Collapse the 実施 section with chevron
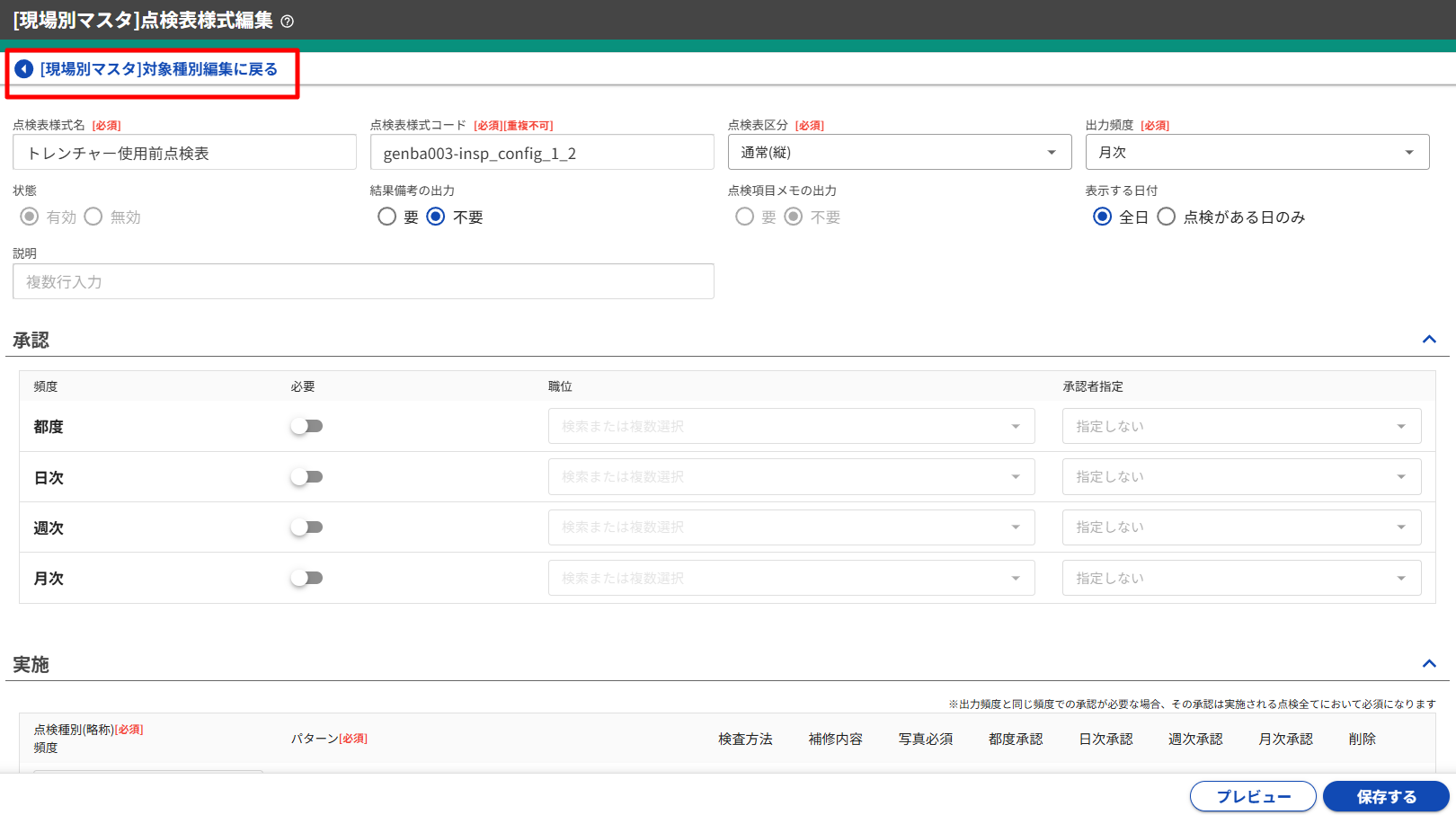Viewport: 1456px width, 815px height. (1429, 664)
